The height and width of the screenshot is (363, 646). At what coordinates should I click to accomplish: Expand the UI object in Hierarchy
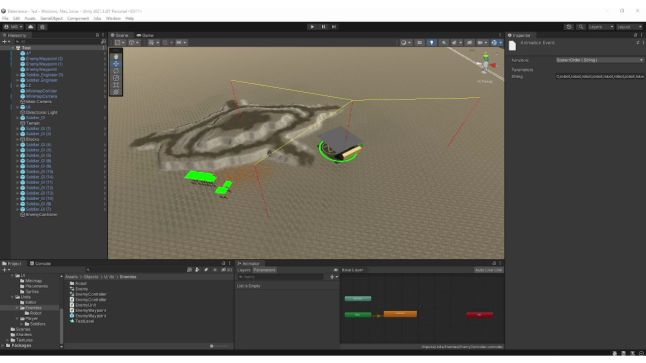[x=18, y=107]
